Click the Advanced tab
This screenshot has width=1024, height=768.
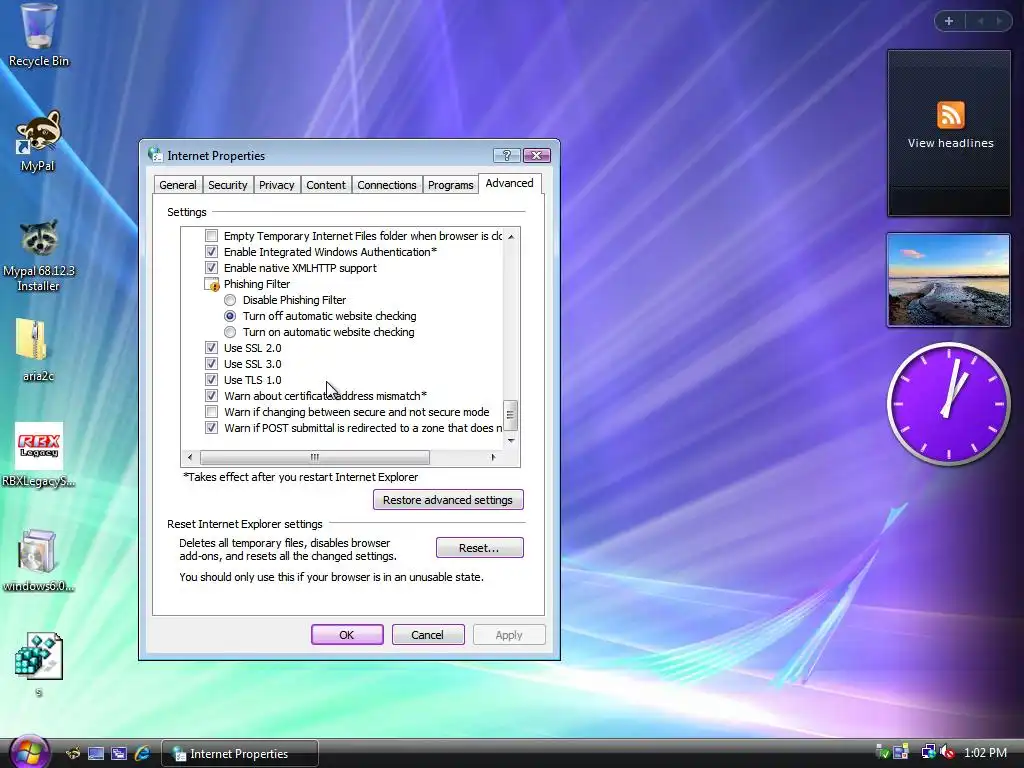(509, 184)
